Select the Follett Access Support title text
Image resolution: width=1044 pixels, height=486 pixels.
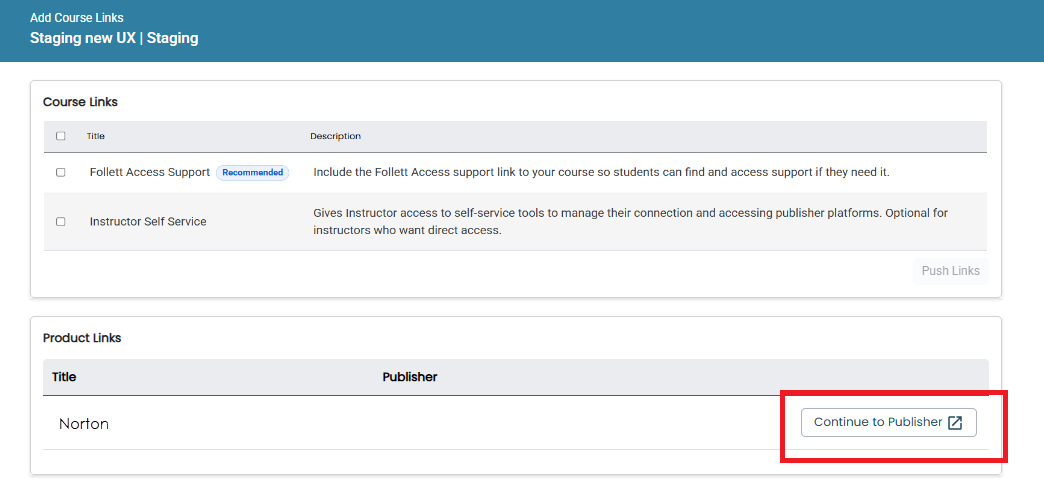pos(150,172)
